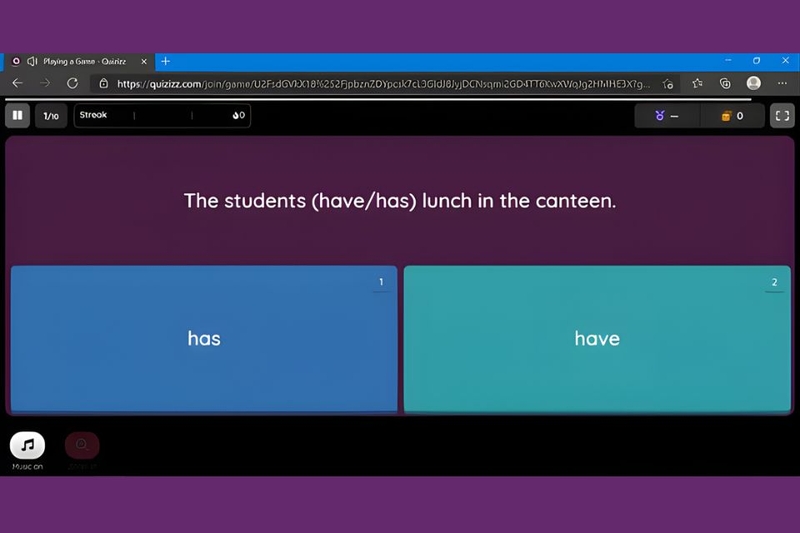Click the coin score counter
The width and height of the screenshot is (800, 533).
pyautogui.click(x=732, y=116)
